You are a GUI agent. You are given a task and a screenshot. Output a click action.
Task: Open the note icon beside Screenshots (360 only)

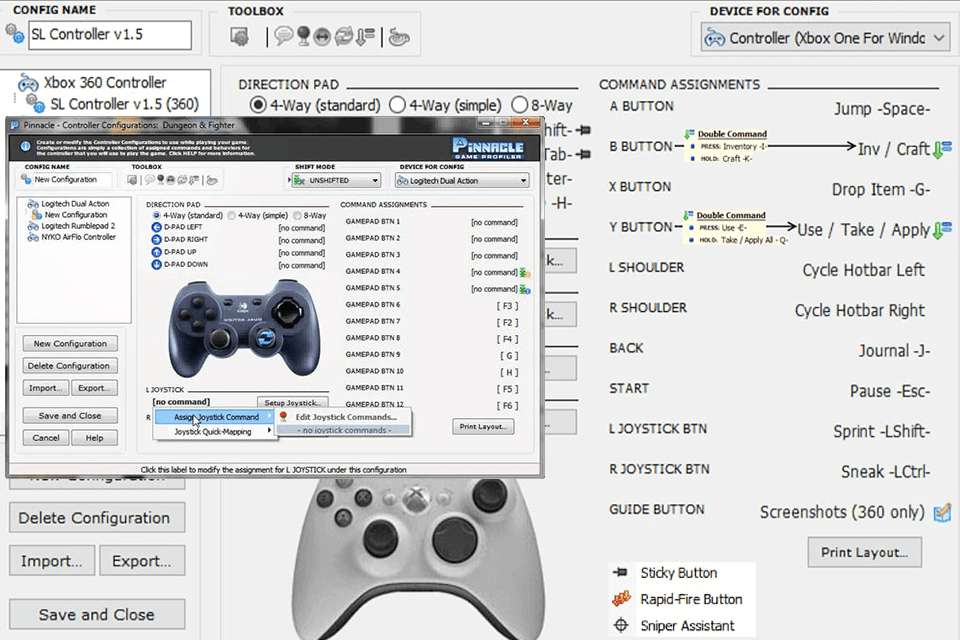(942, 512)
